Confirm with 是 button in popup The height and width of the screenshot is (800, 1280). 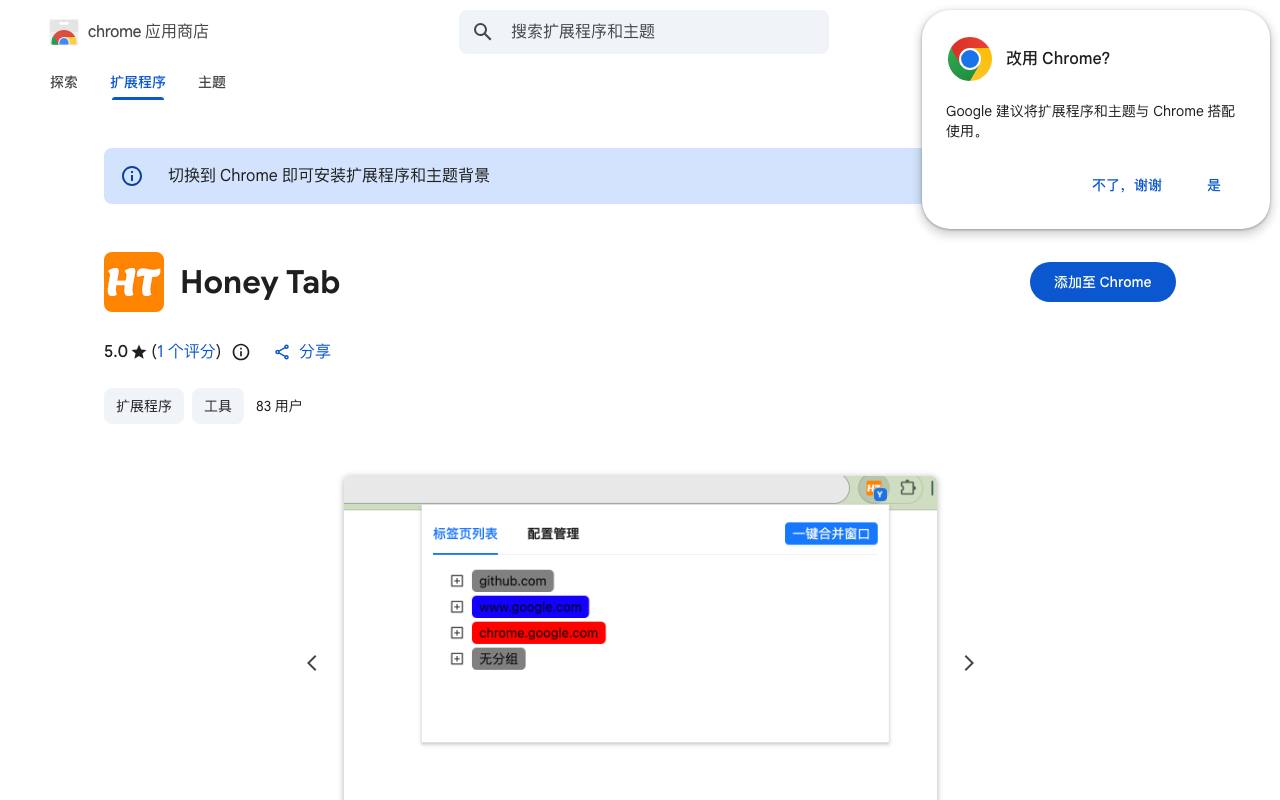(1214, 185)
